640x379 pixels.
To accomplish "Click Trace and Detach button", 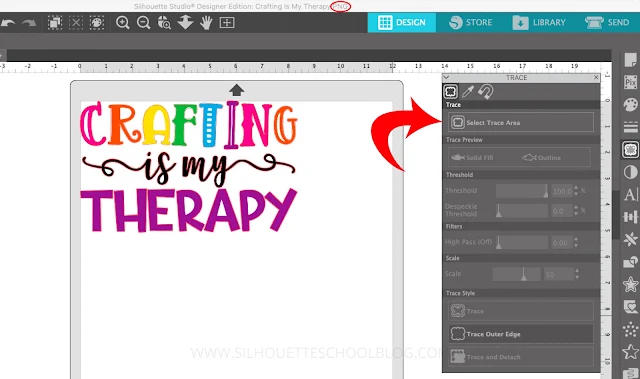I will pyautogui.click(x=520, y=357).
